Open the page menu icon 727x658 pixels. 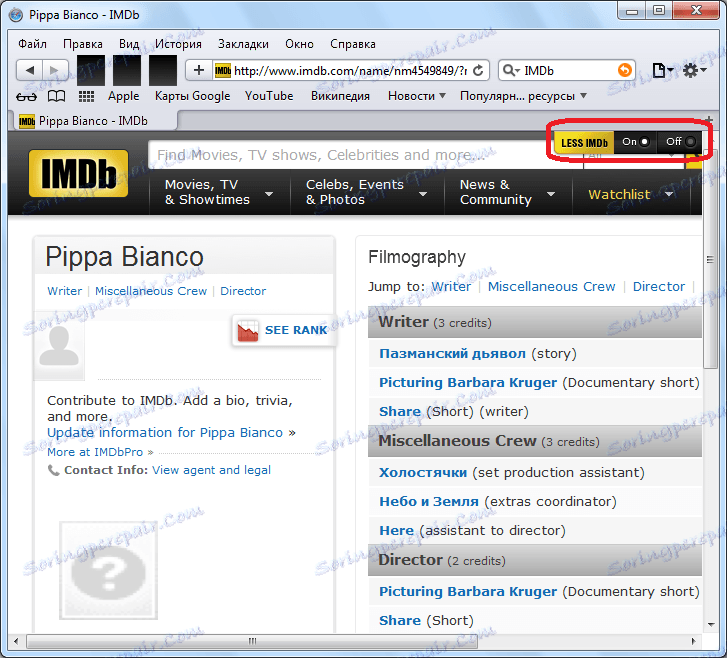pos(662,70)
